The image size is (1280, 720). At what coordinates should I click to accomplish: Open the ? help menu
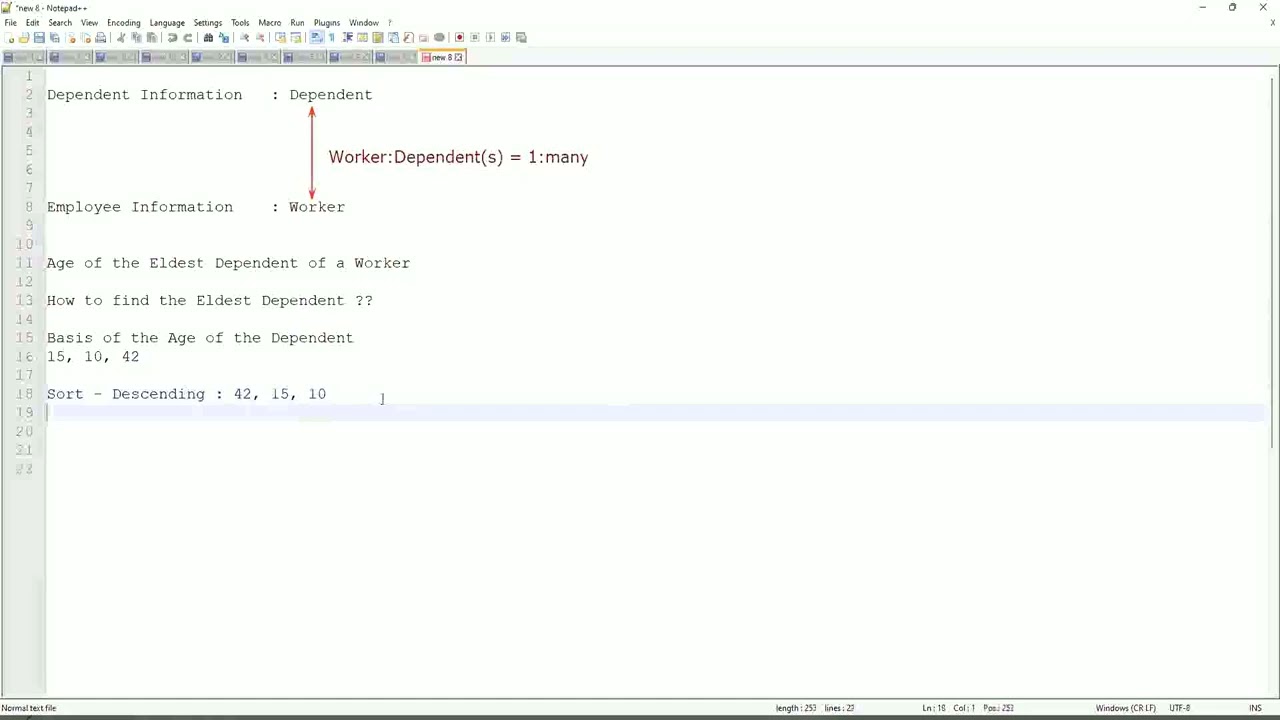coord(390,22)
